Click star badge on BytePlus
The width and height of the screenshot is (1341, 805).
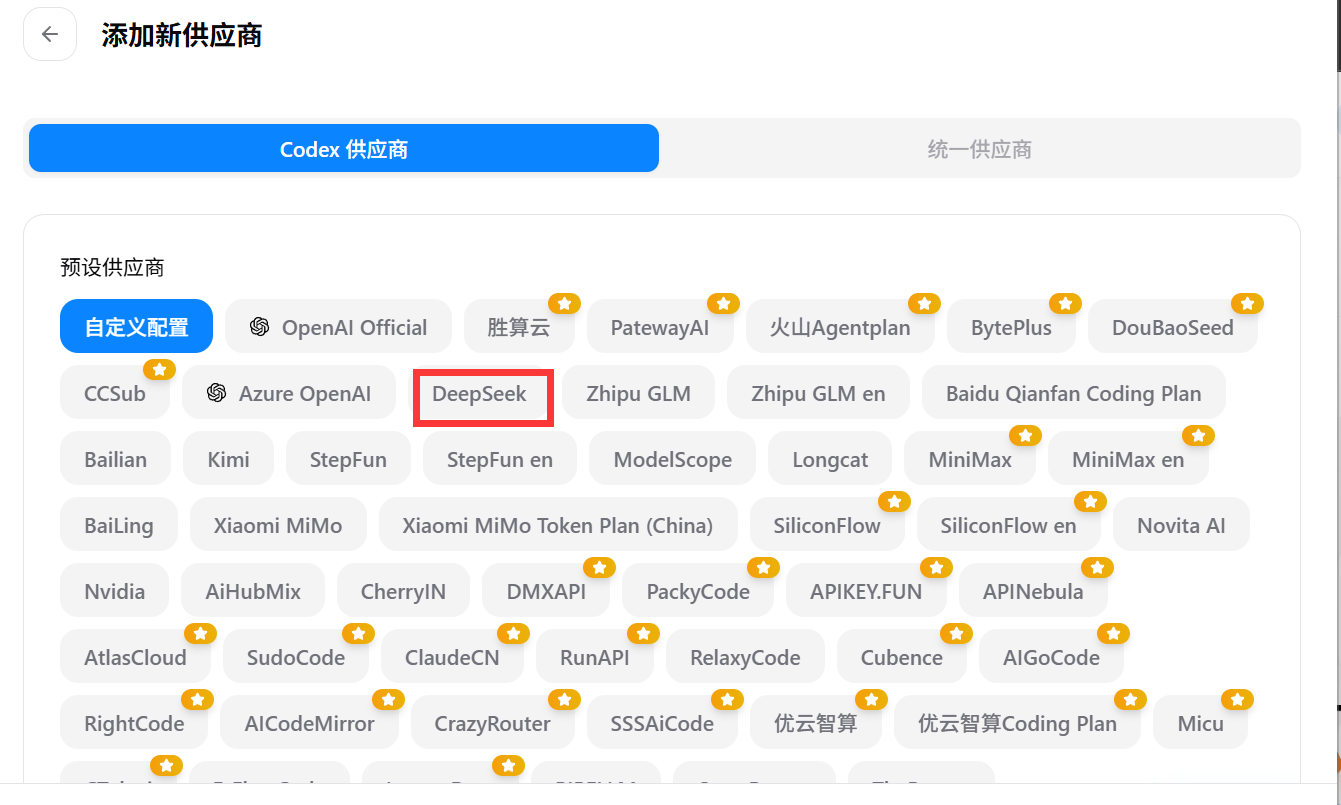pyautogui.click(x=1065, y=303)
